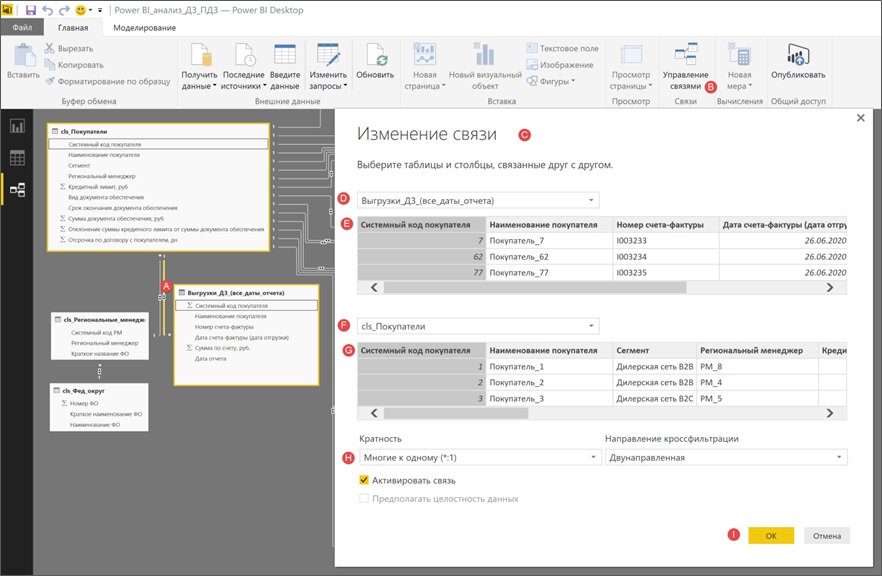Select Краткое название ФО field
Screen dimensions: 882x576
100,353
